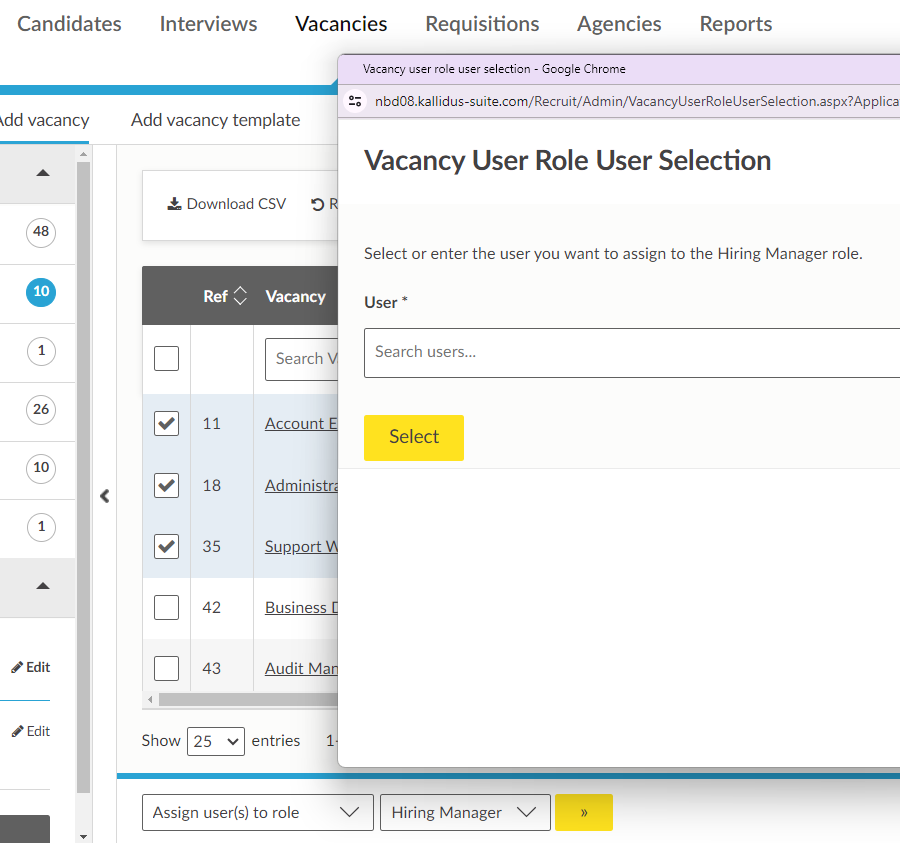Click the yellow double-arrow go button
Screen dimensions: 900x843
tap(583, 813)
